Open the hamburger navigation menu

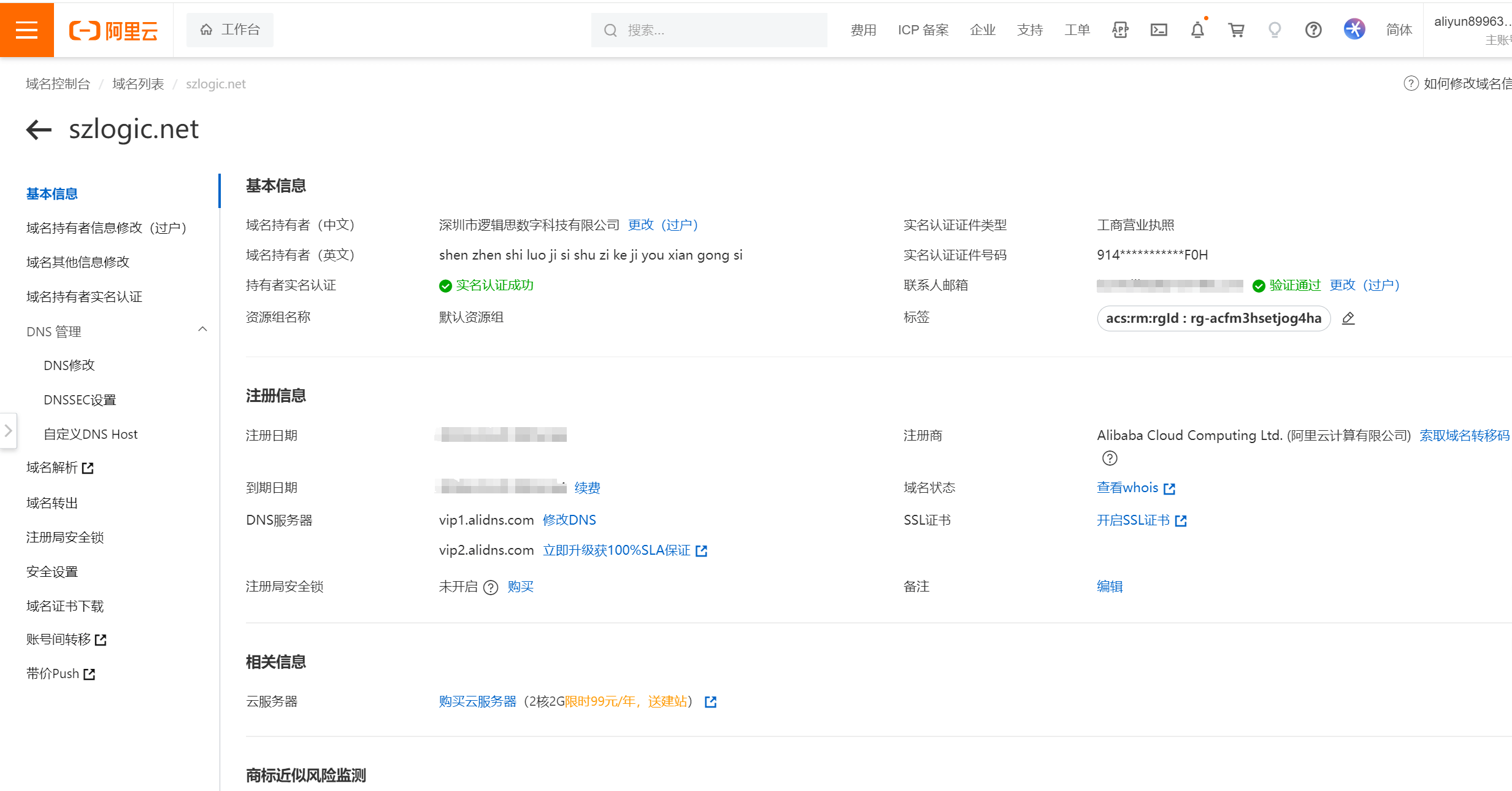coord(26,29)
